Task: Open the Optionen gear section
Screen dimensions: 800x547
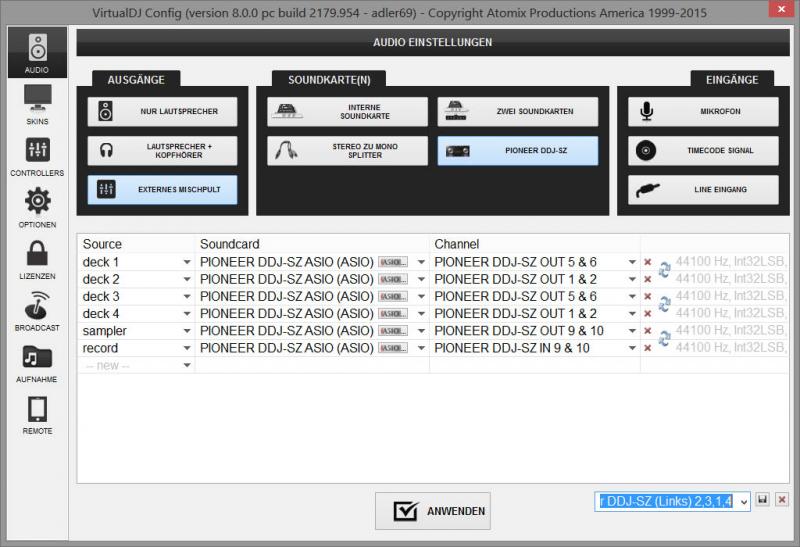Action: 37,208
